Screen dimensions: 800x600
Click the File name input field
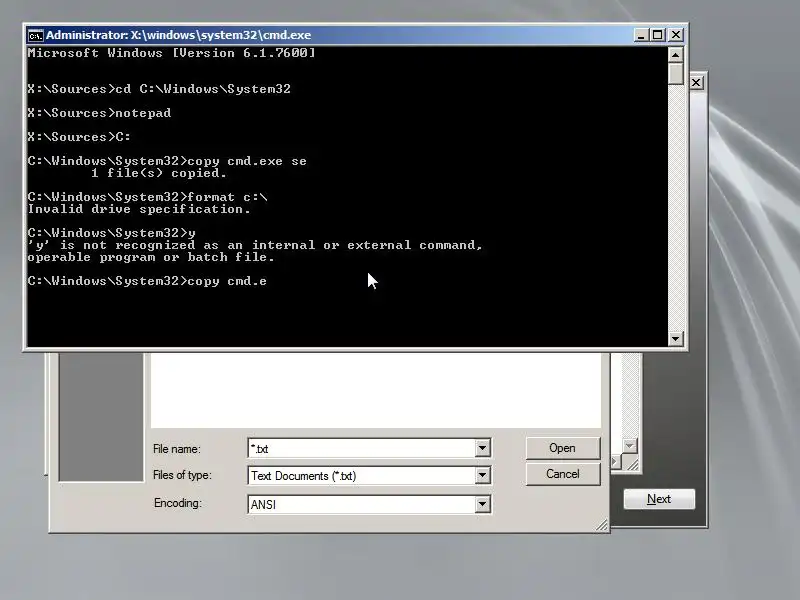[362, 448]
